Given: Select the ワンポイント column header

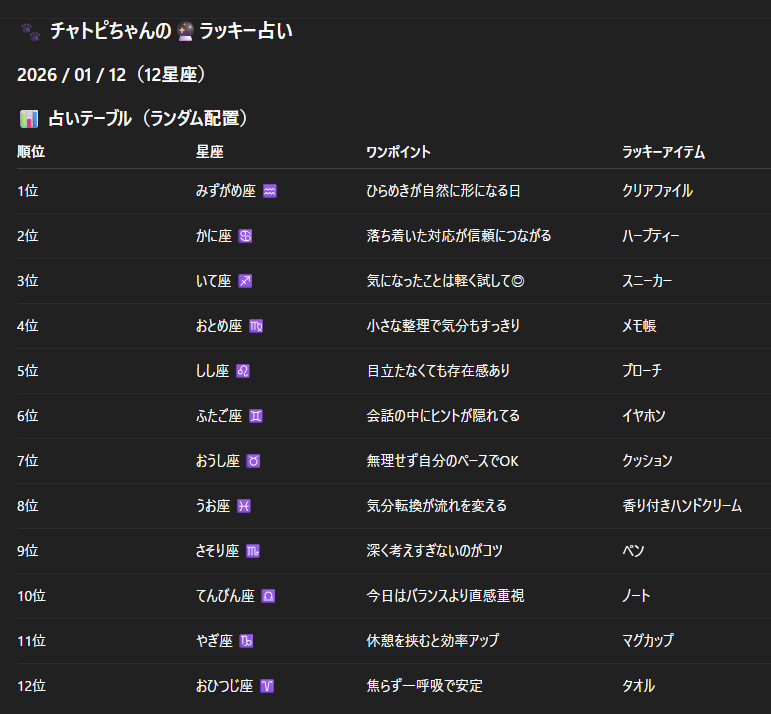Looking at the screenshot, I should [x=398, y=153].
